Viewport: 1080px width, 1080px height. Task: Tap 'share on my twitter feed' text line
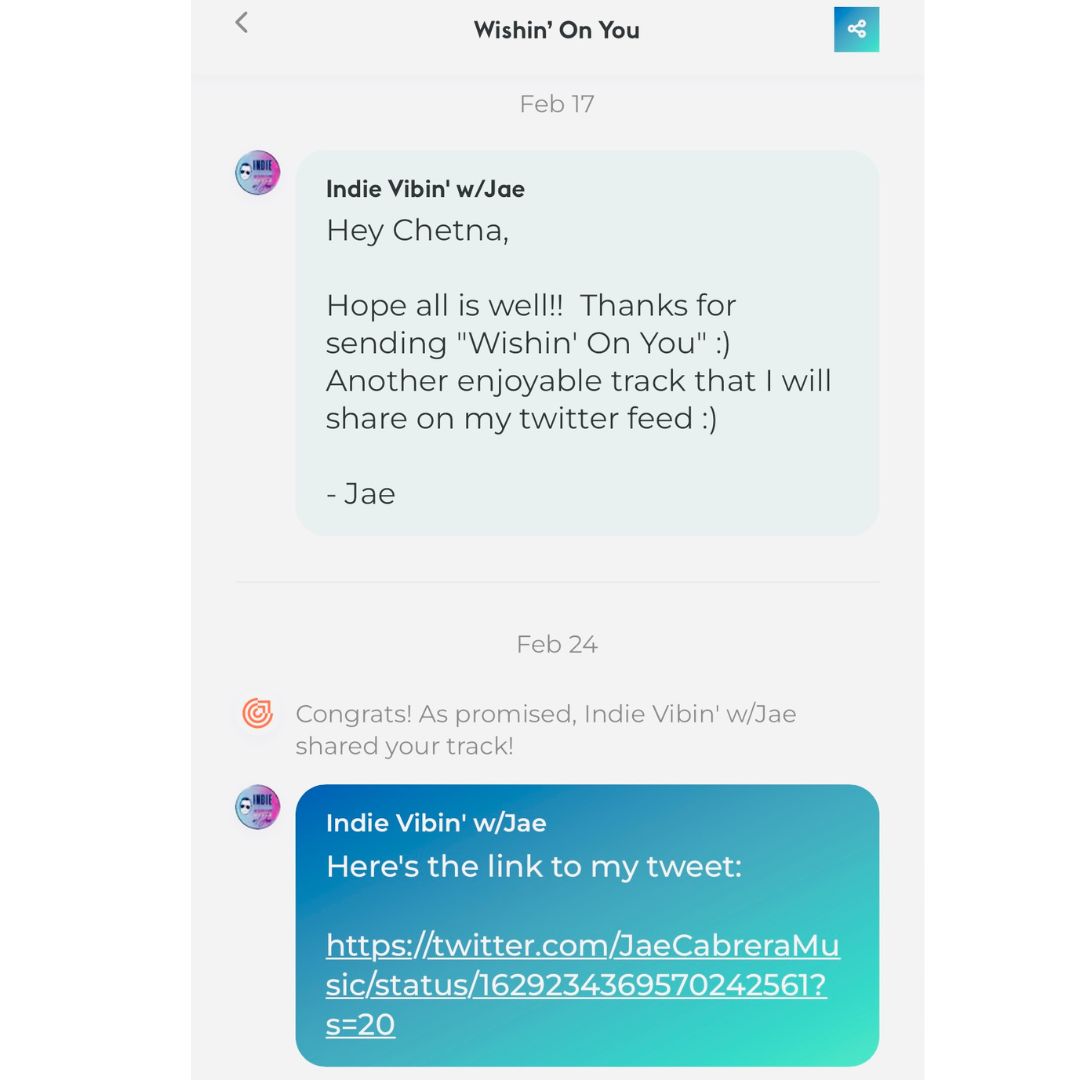[x=521, y=419]
